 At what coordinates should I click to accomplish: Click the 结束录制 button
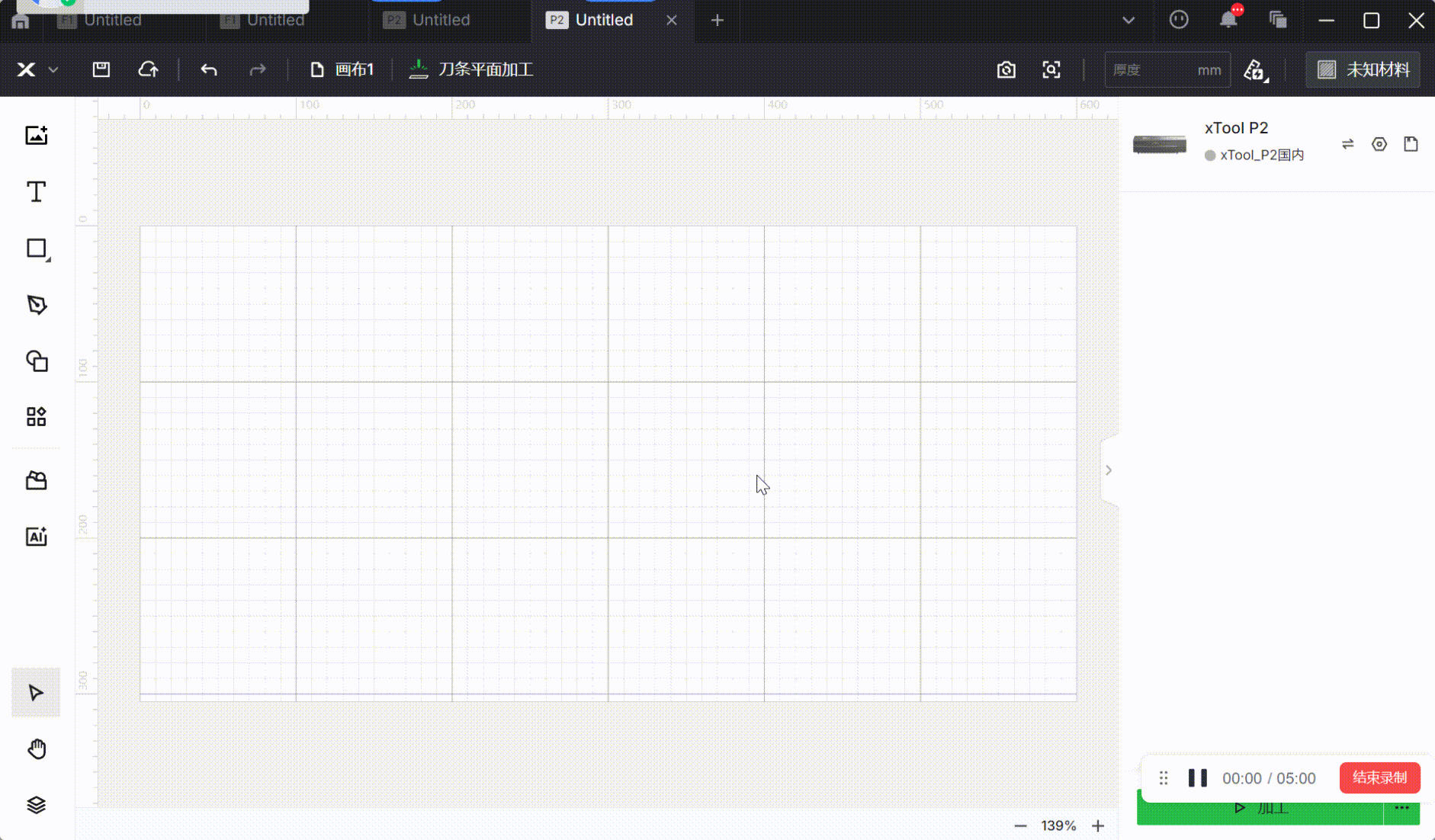(1379, 778)
